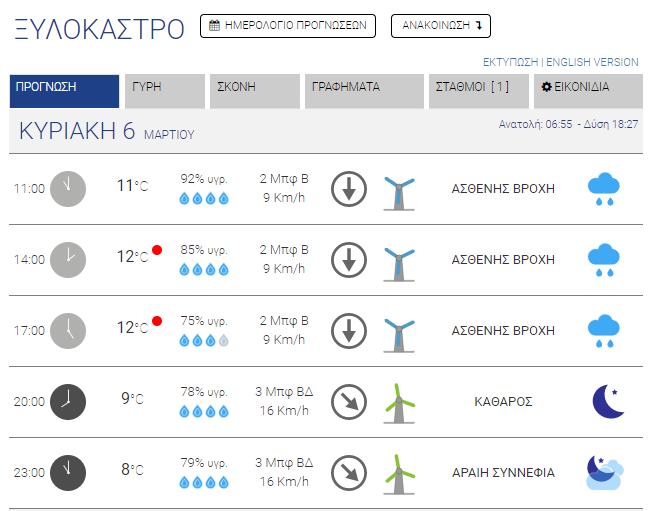Click the clock icon for 11:00
Viewport: 654px width, 511px height.
pos(68,189)
